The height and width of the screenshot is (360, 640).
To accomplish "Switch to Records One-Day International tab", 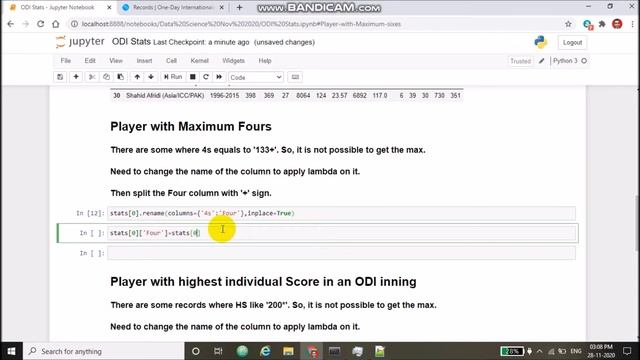I will (173, 7).
